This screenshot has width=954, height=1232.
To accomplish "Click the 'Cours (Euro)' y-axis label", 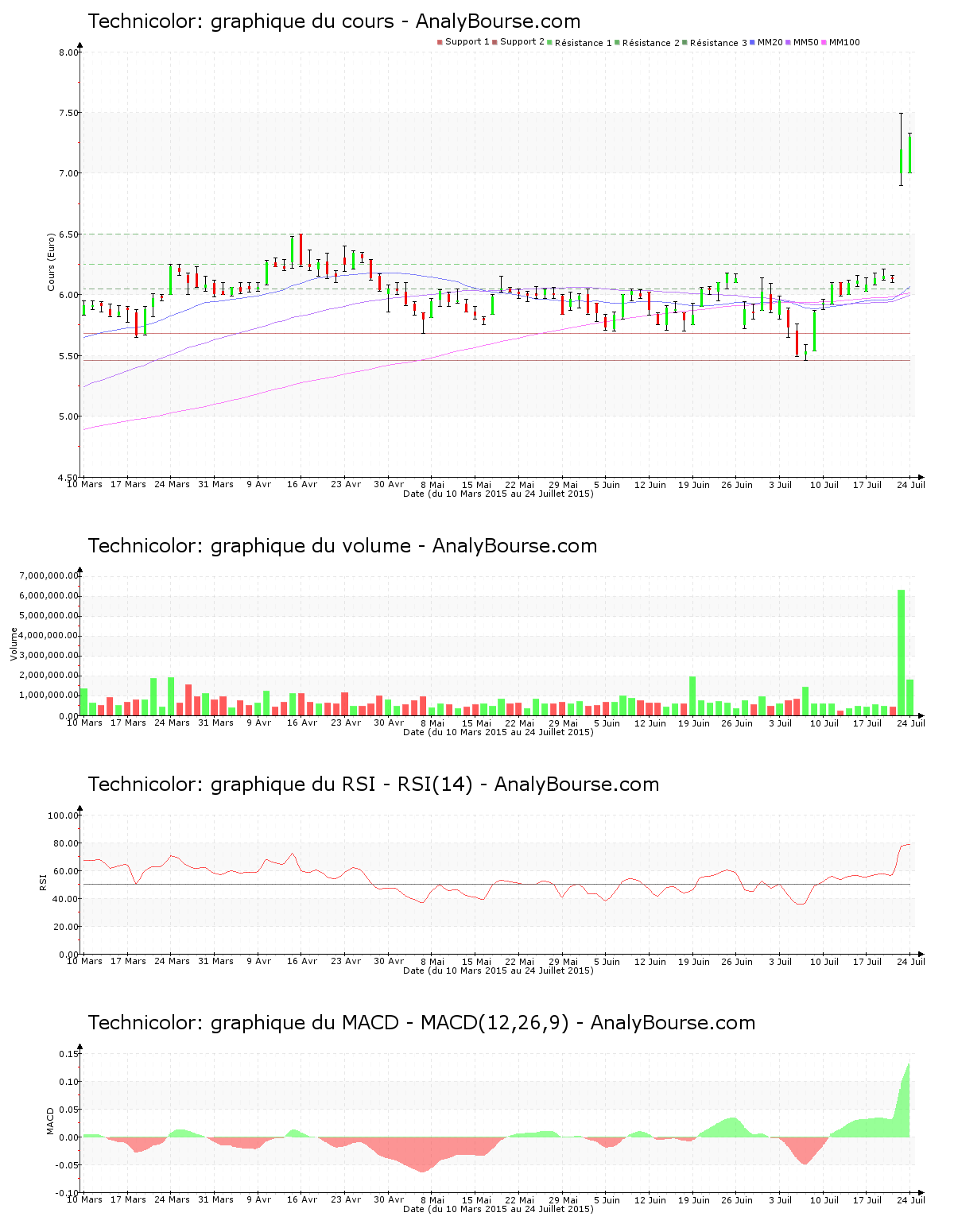I will pyautogui.click(x=51, y=262).
